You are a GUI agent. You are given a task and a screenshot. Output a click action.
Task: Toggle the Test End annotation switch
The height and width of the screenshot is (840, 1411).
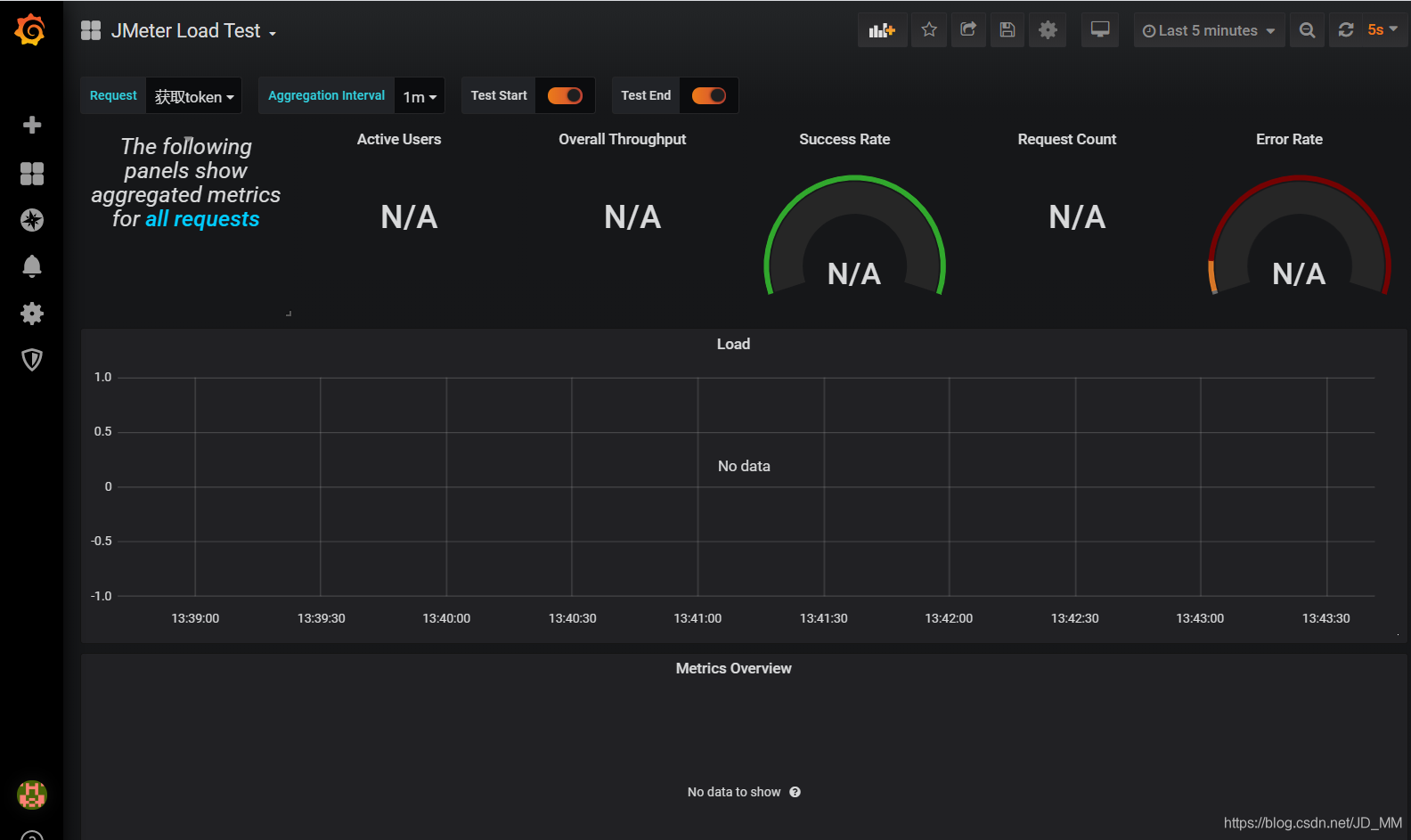709,95
